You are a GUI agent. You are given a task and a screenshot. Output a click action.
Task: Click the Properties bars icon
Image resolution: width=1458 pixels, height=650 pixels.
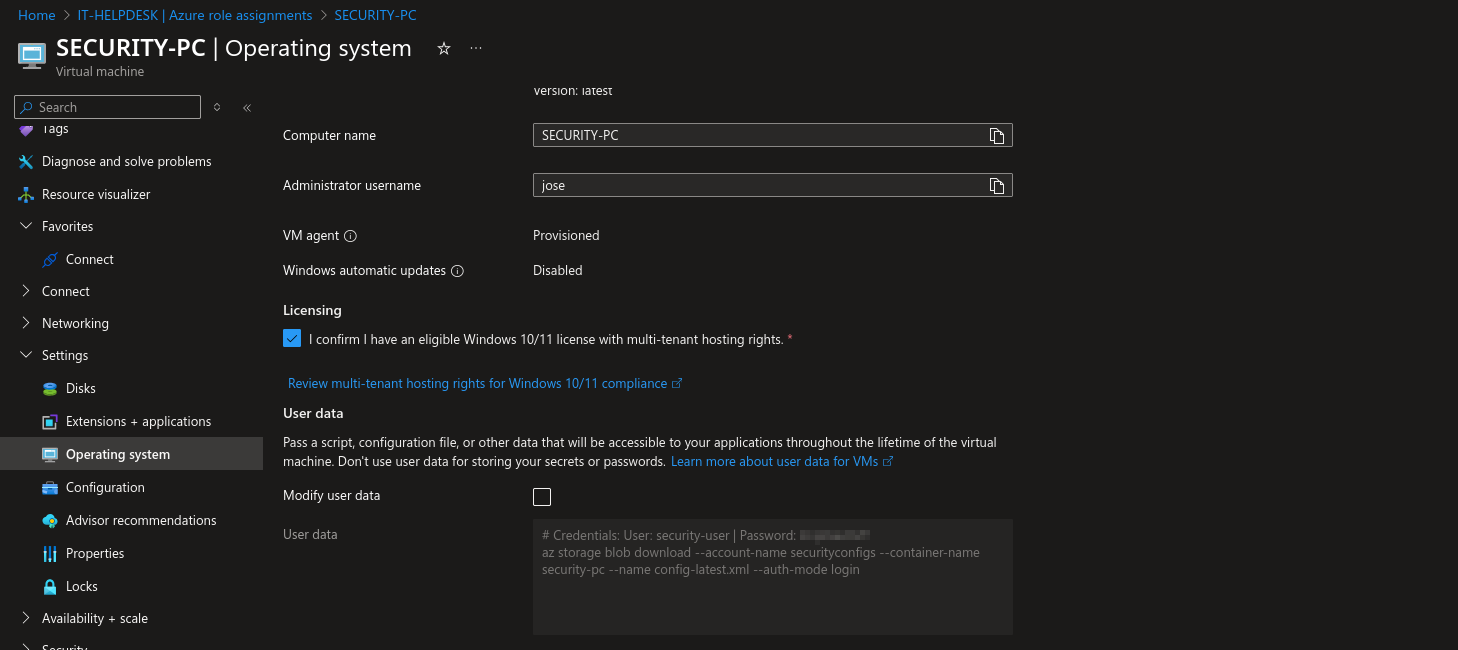[x=50, y=553]
